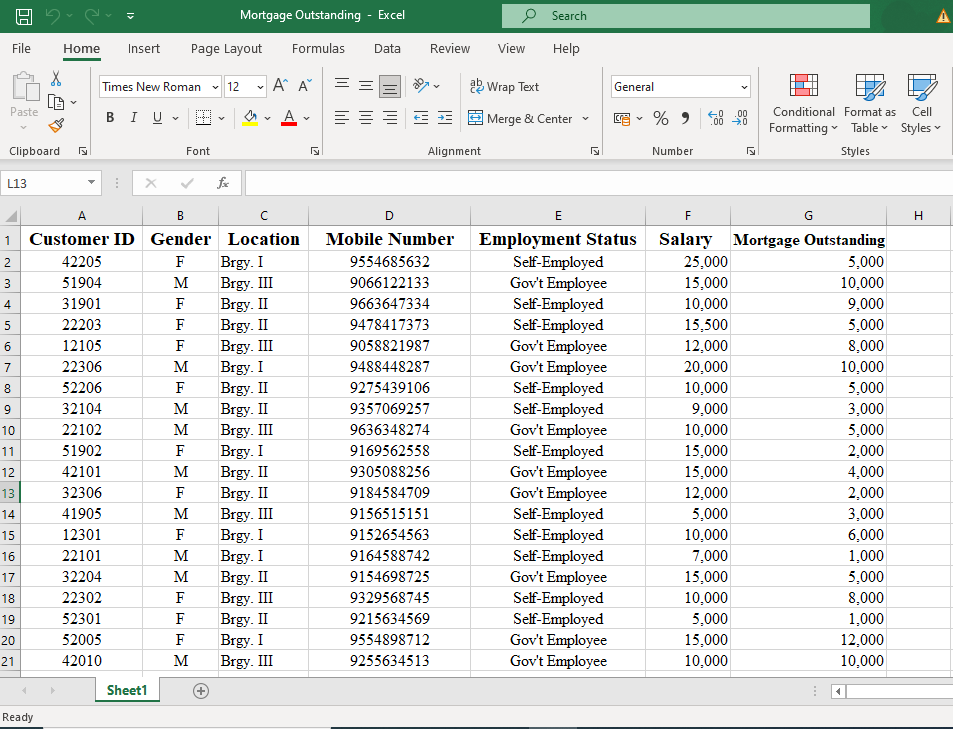The image size is (953, 729).
Task: Apply the yellow fill color swatch
Action: tap(250, 118)
